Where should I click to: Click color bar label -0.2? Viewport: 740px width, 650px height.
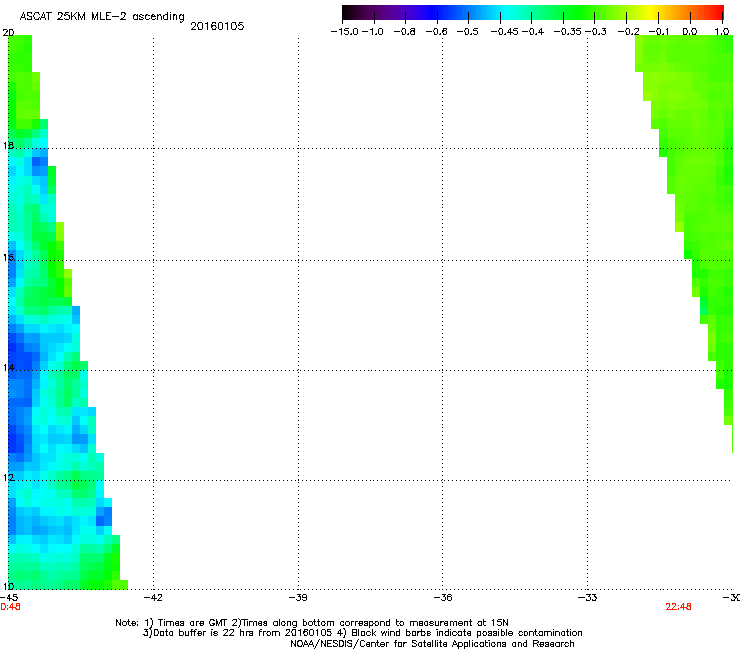coord(629,32)
